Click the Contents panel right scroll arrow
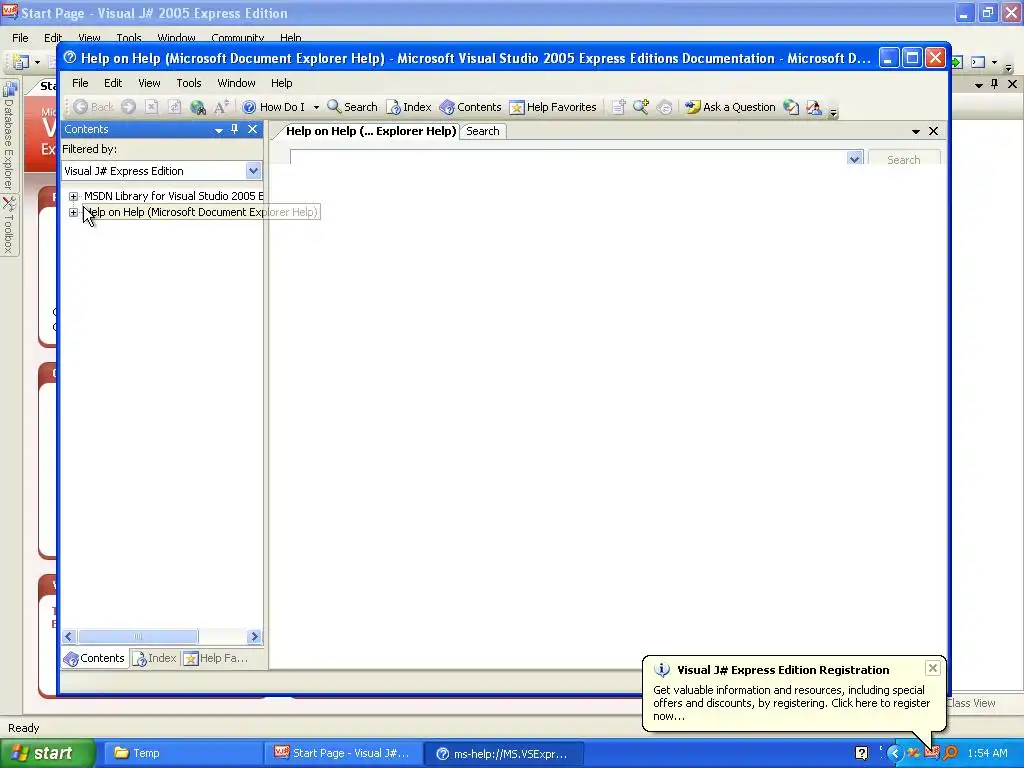The height and width of the screenshot is (768, 1024). tap(255, 637)
